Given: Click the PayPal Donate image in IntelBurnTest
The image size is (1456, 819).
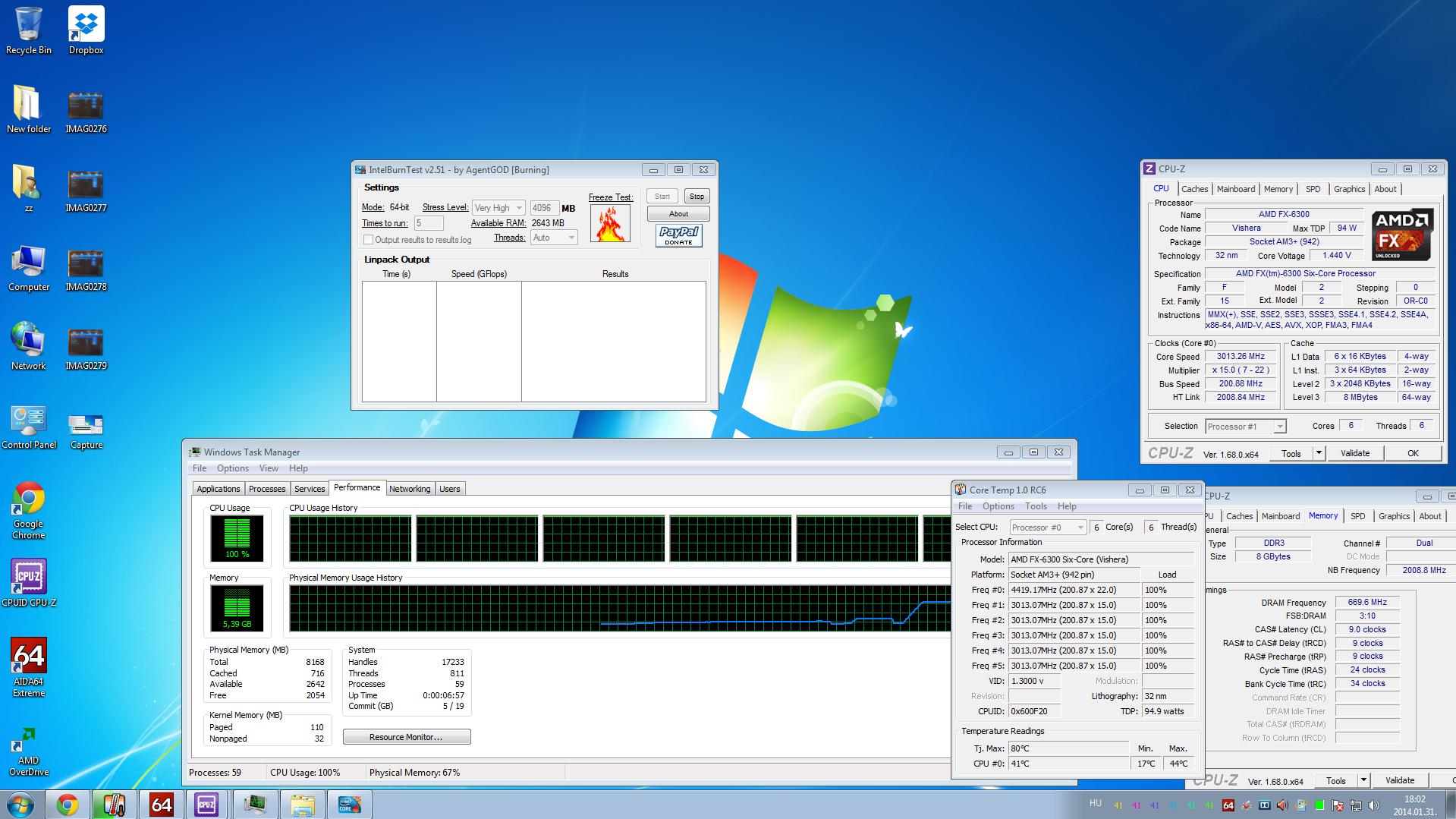Looking at the screenshot, I should 678,235.
